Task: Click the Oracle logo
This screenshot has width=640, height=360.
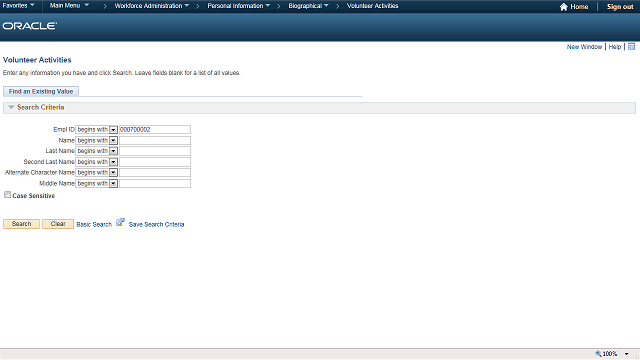Action: [x=30, y=26]
